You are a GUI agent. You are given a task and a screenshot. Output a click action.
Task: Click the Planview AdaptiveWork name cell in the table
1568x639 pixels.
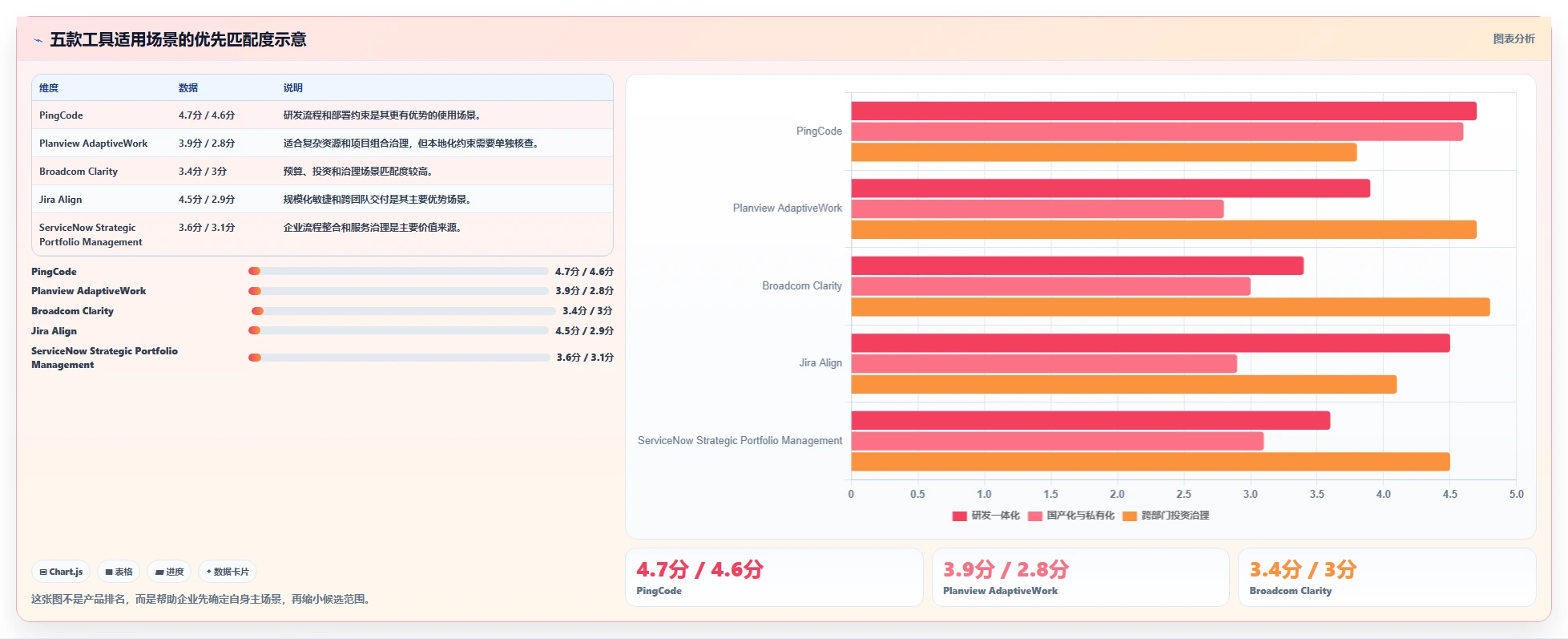point(93,144)
